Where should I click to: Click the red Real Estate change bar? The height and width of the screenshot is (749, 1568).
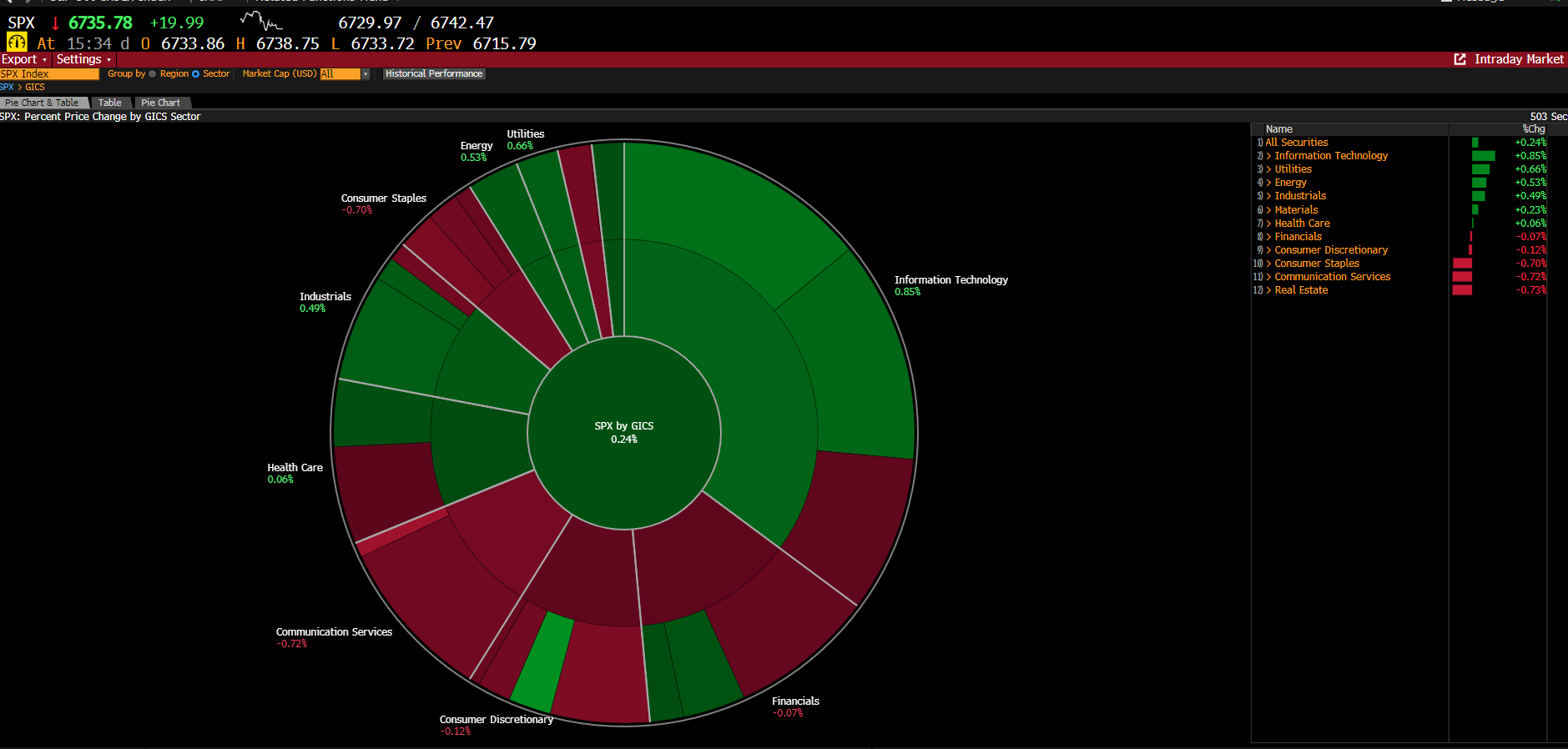(x=1462, y=290)
